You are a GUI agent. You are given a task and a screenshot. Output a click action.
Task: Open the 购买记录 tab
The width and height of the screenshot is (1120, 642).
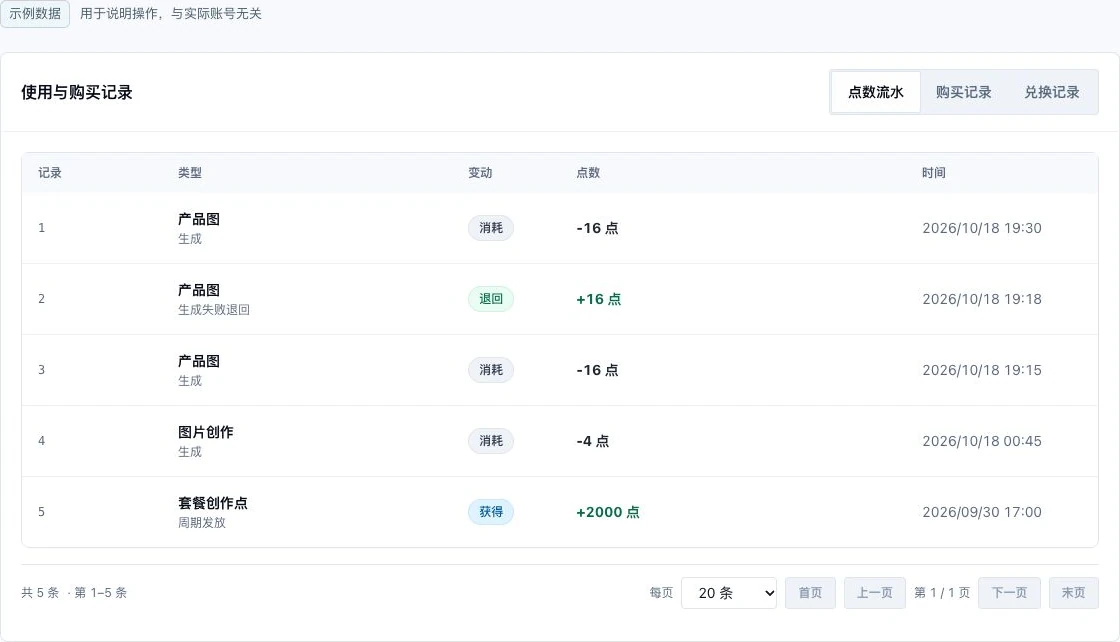click(x=963, y=92)
